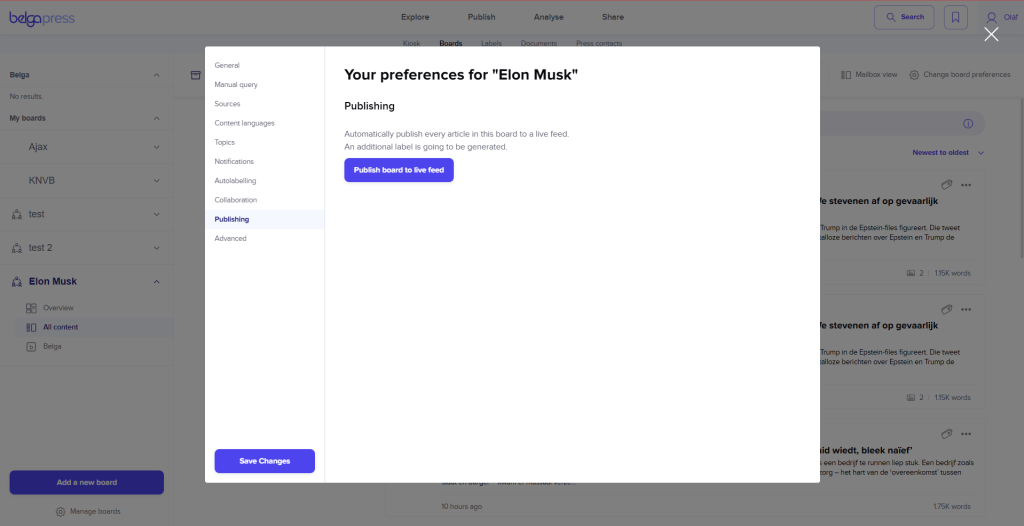
Task: Open All content under Elon Musk board
Action: point(60,327)
